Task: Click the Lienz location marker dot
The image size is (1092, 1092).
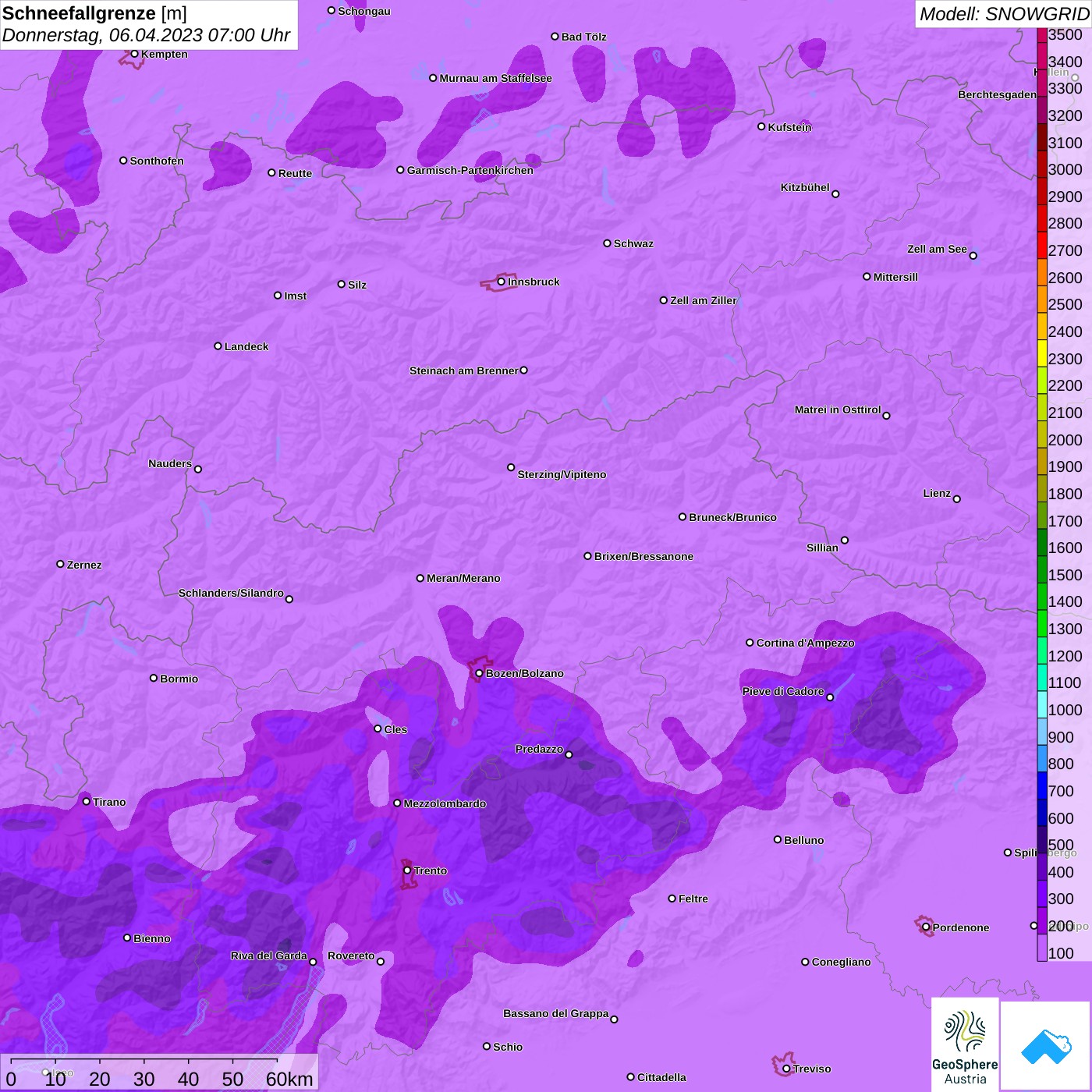Action: (957, 499)
